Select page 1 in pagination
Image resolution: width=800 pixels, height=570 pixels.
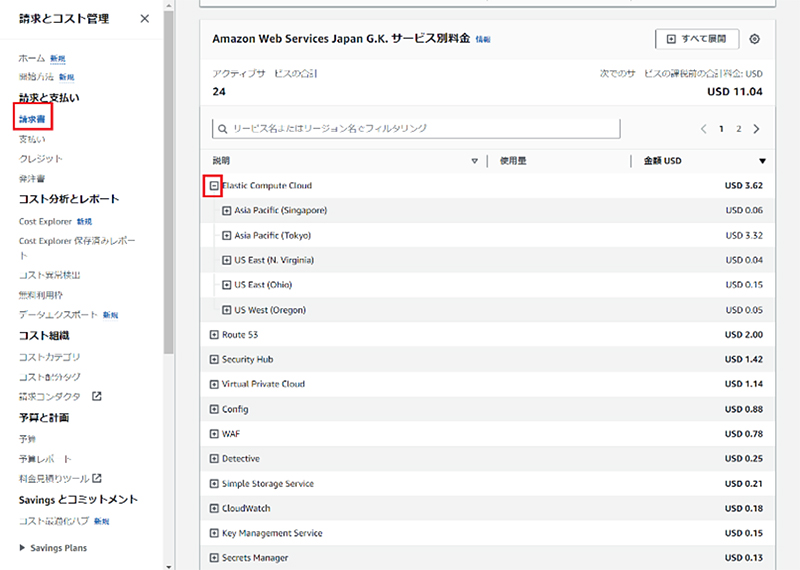pos(721,129)
